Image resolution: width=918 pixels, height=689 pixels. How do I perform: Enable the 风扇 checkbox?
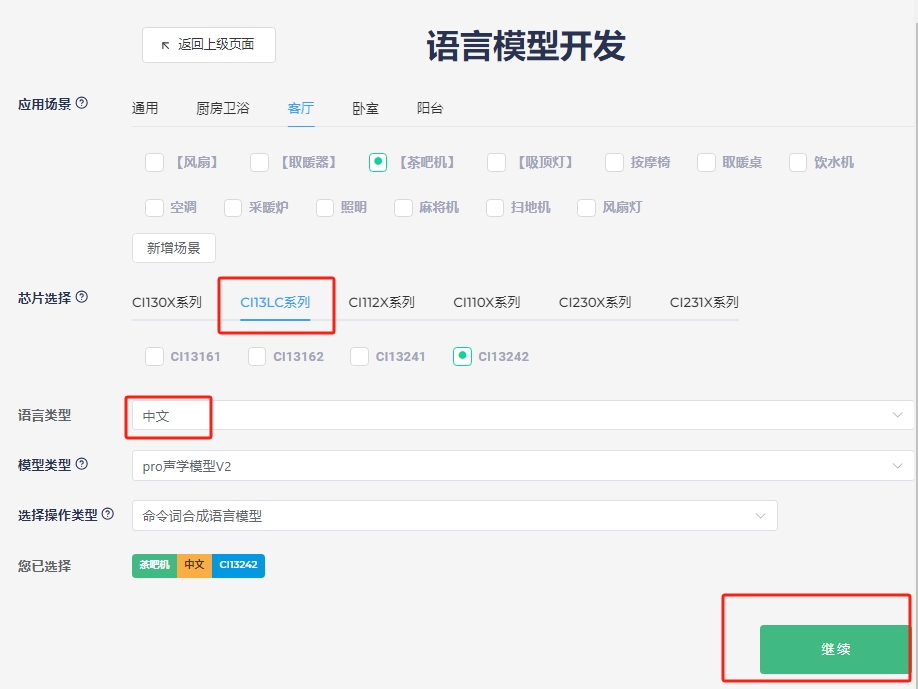(x=155, y=161)
